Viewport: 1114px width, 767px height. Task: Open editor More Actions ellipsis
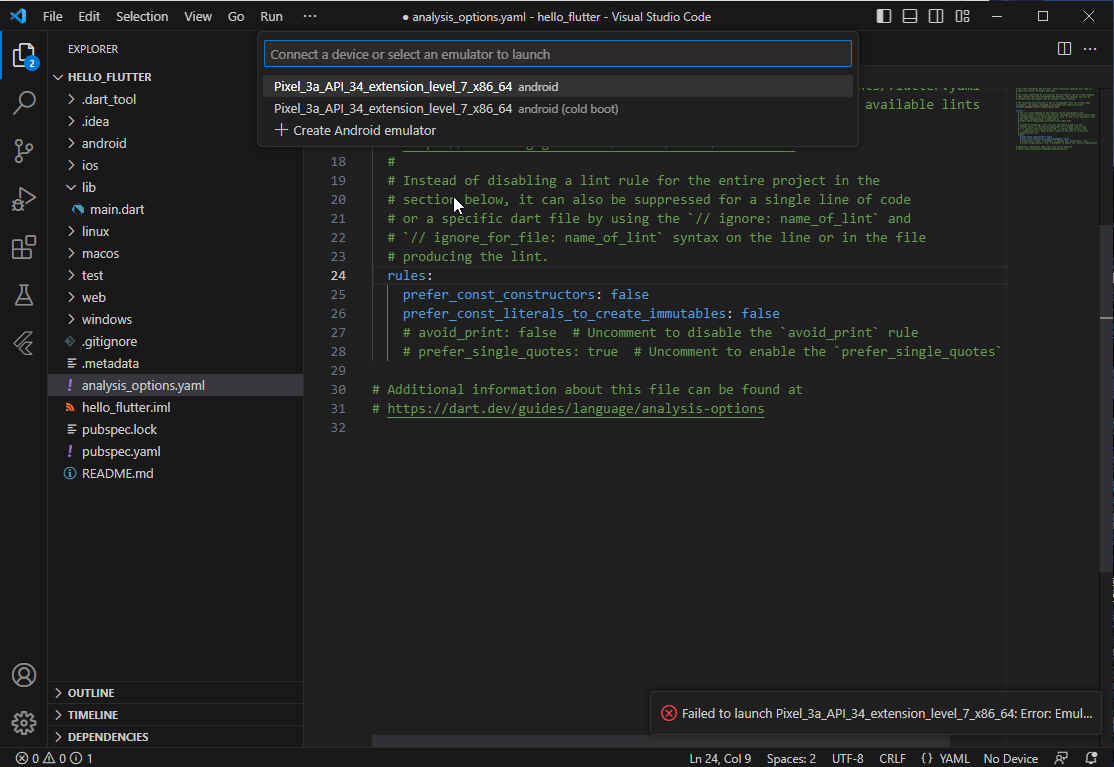pos(1090,48)
